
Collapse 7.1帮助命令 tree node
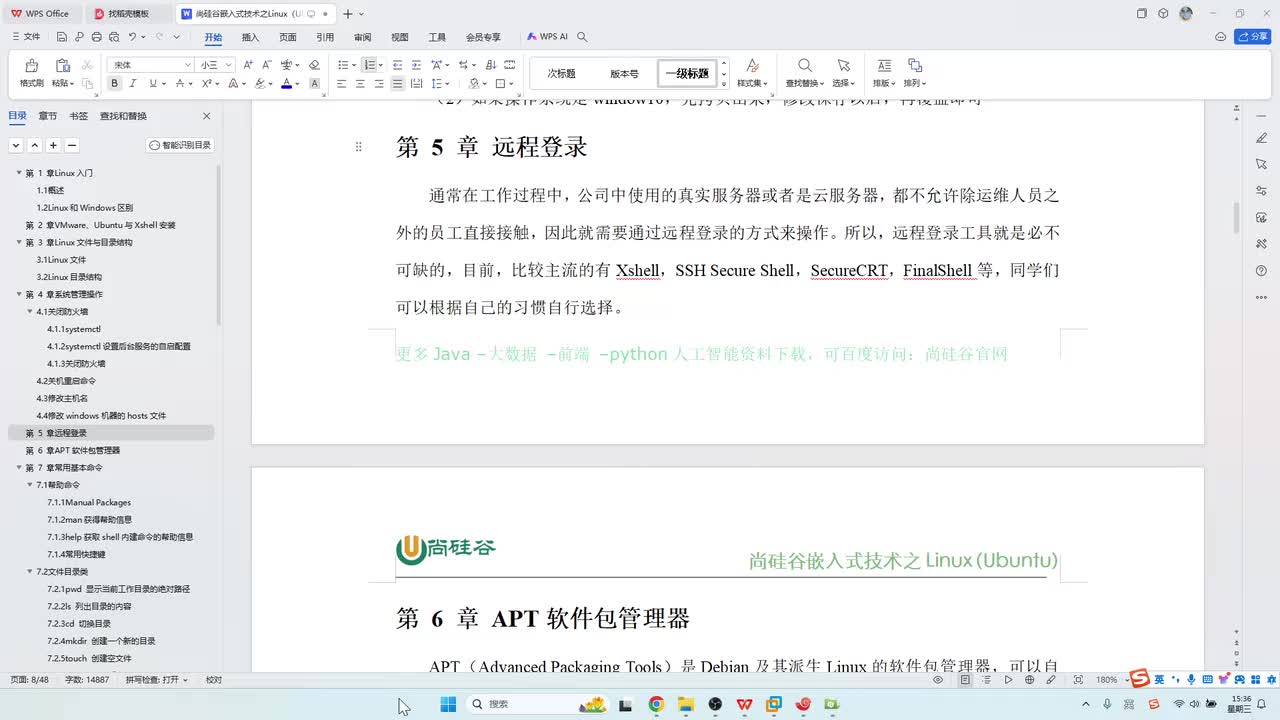pos(30,485)
